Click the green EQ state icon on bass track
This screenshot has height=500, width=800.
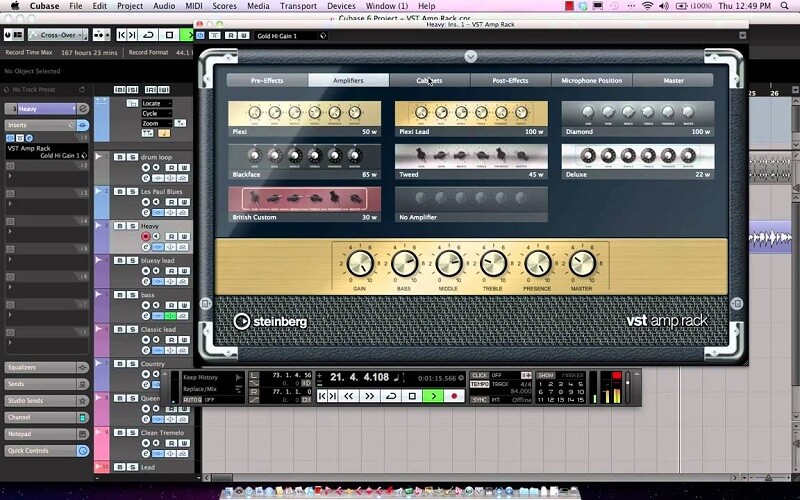(170, 316)
